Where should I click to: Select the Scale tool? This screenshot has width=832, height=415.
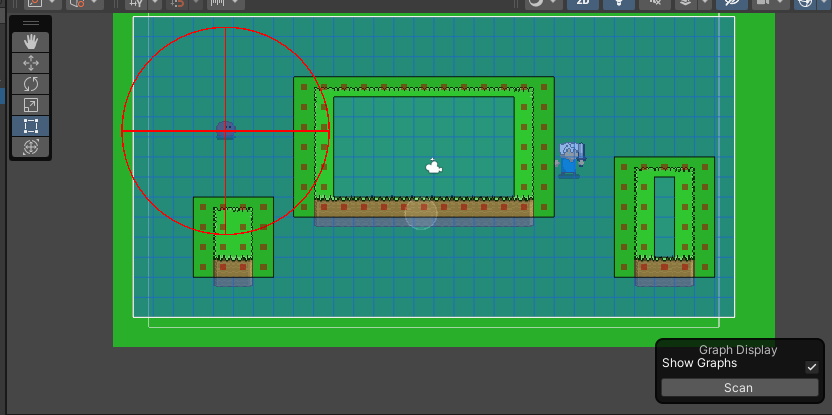31,104
